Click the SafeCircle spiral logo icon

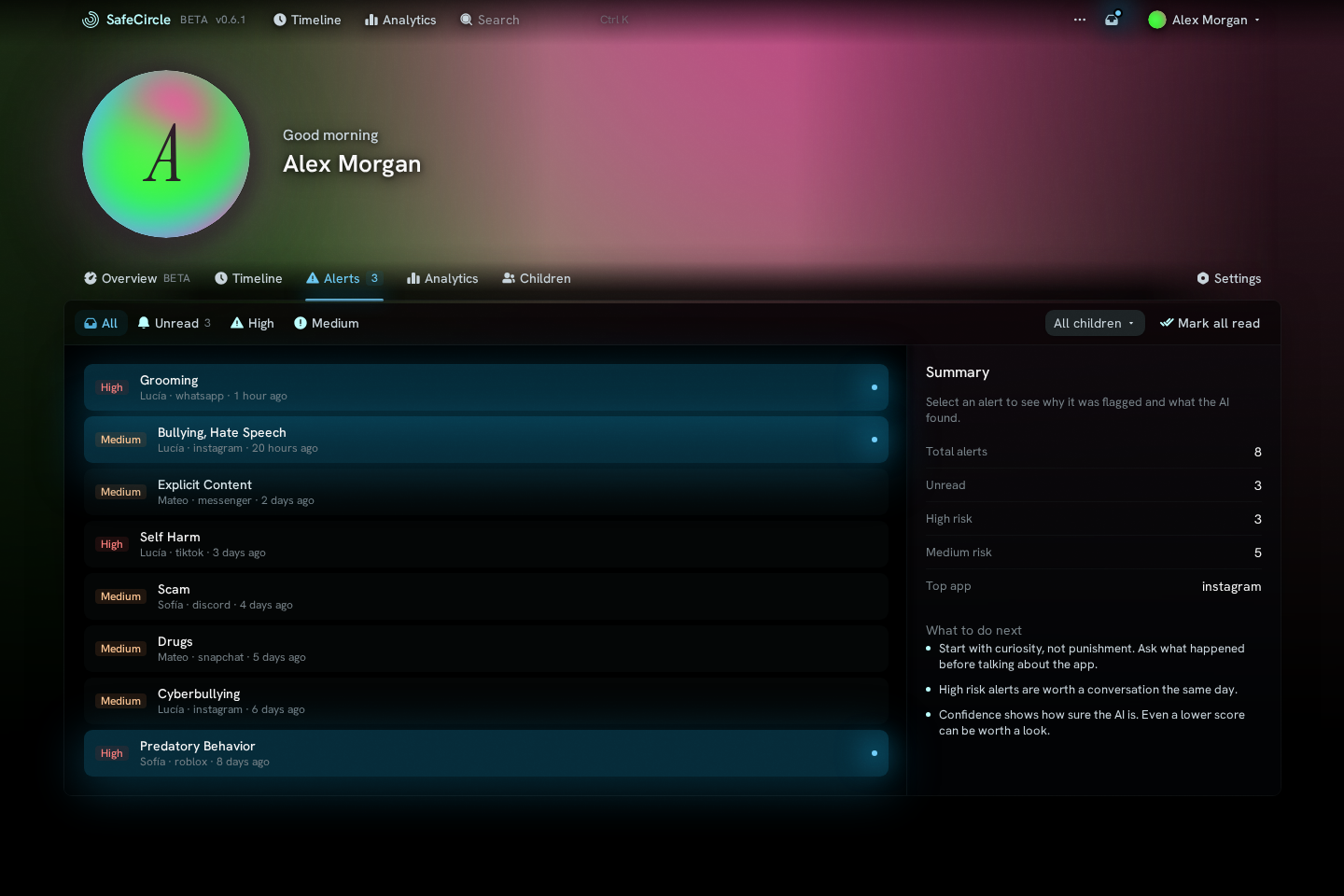point(91,20)
